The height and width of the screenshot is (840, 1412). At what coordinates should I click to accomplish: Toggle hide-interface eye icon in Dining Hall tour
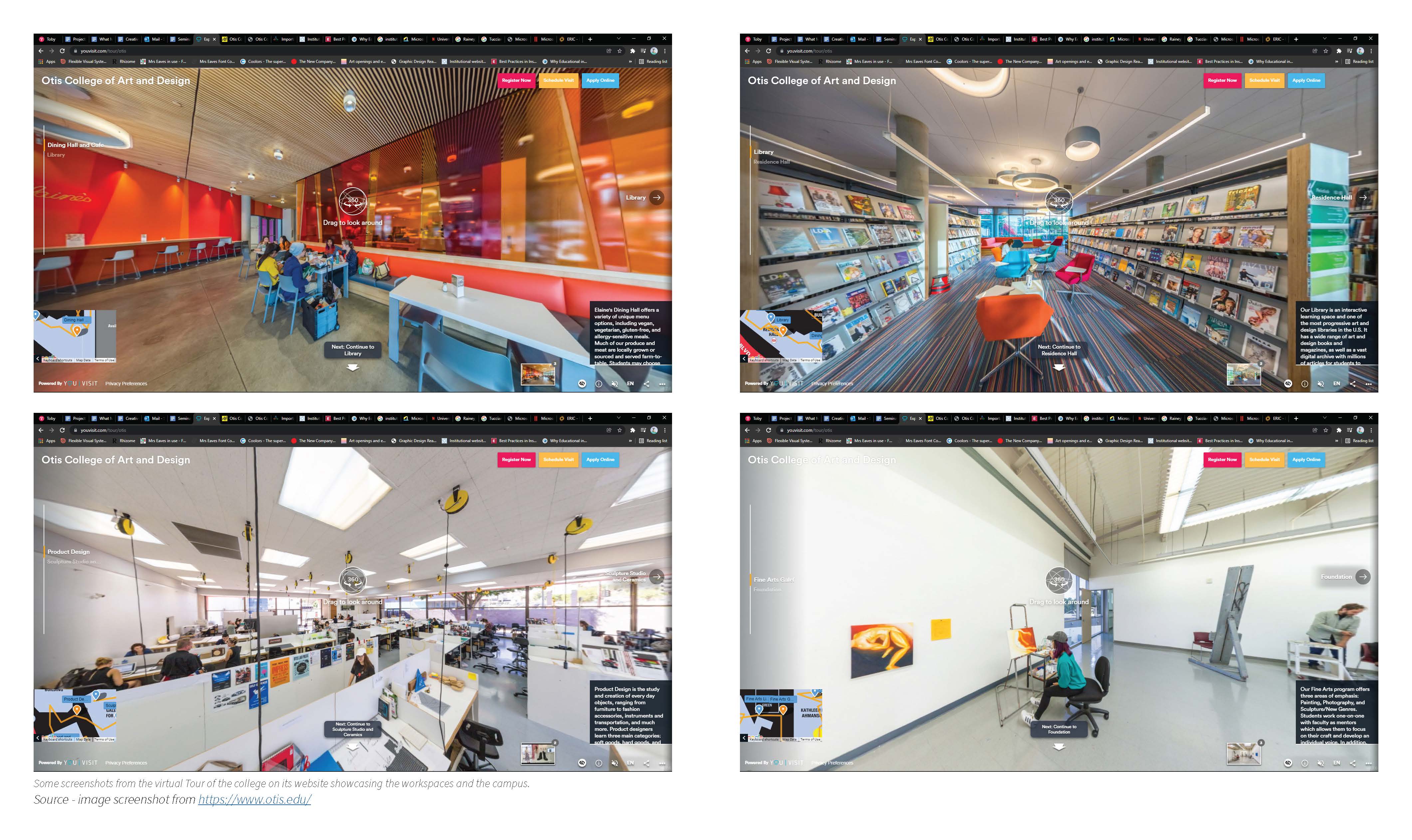[x=582, y=384]
